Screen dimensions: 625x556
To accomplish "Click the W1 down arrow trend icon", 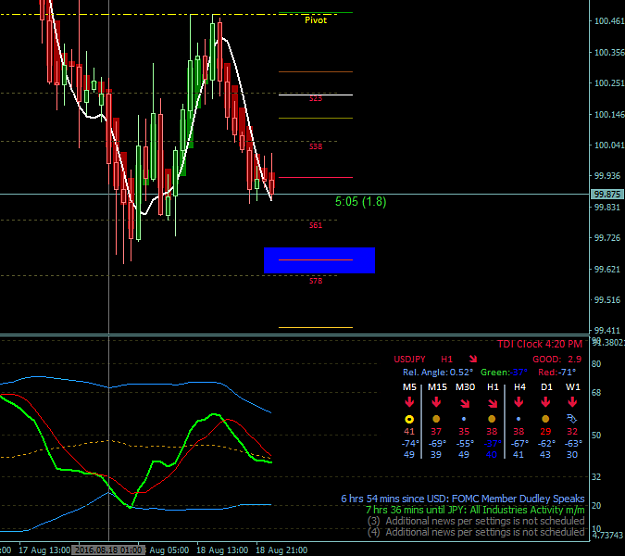I will click(x=572, y=402).
